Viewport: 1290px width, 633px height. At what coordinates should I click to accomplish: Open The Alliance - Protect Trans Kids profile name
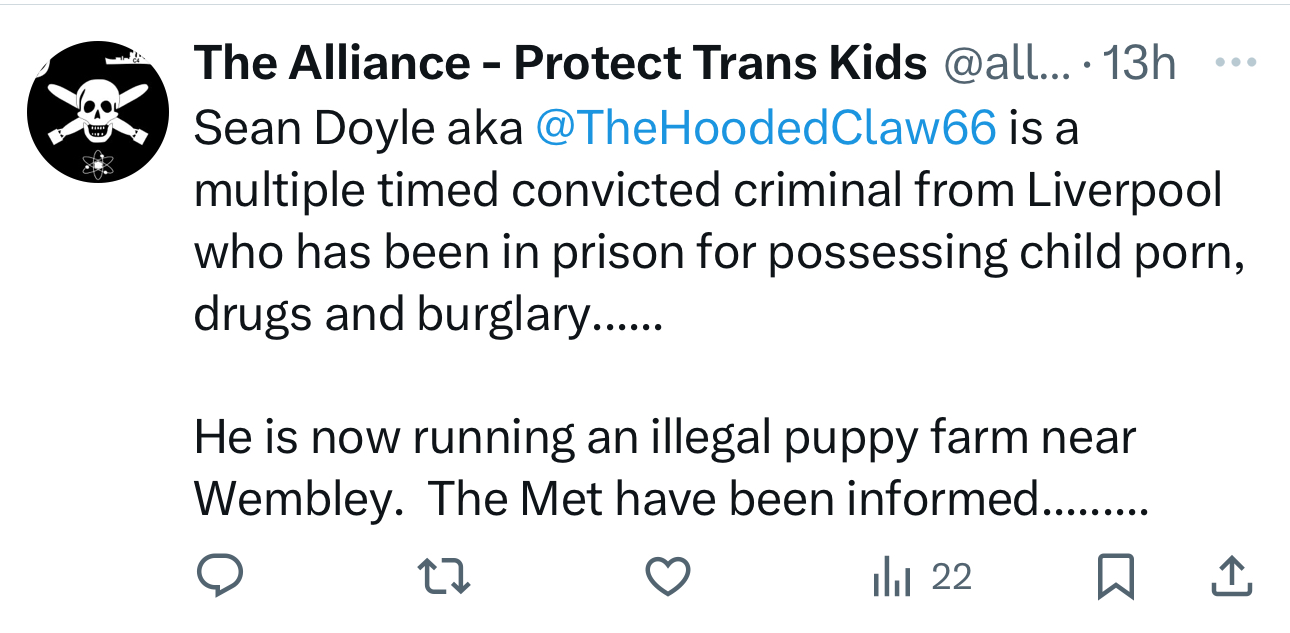click(560, 65)
